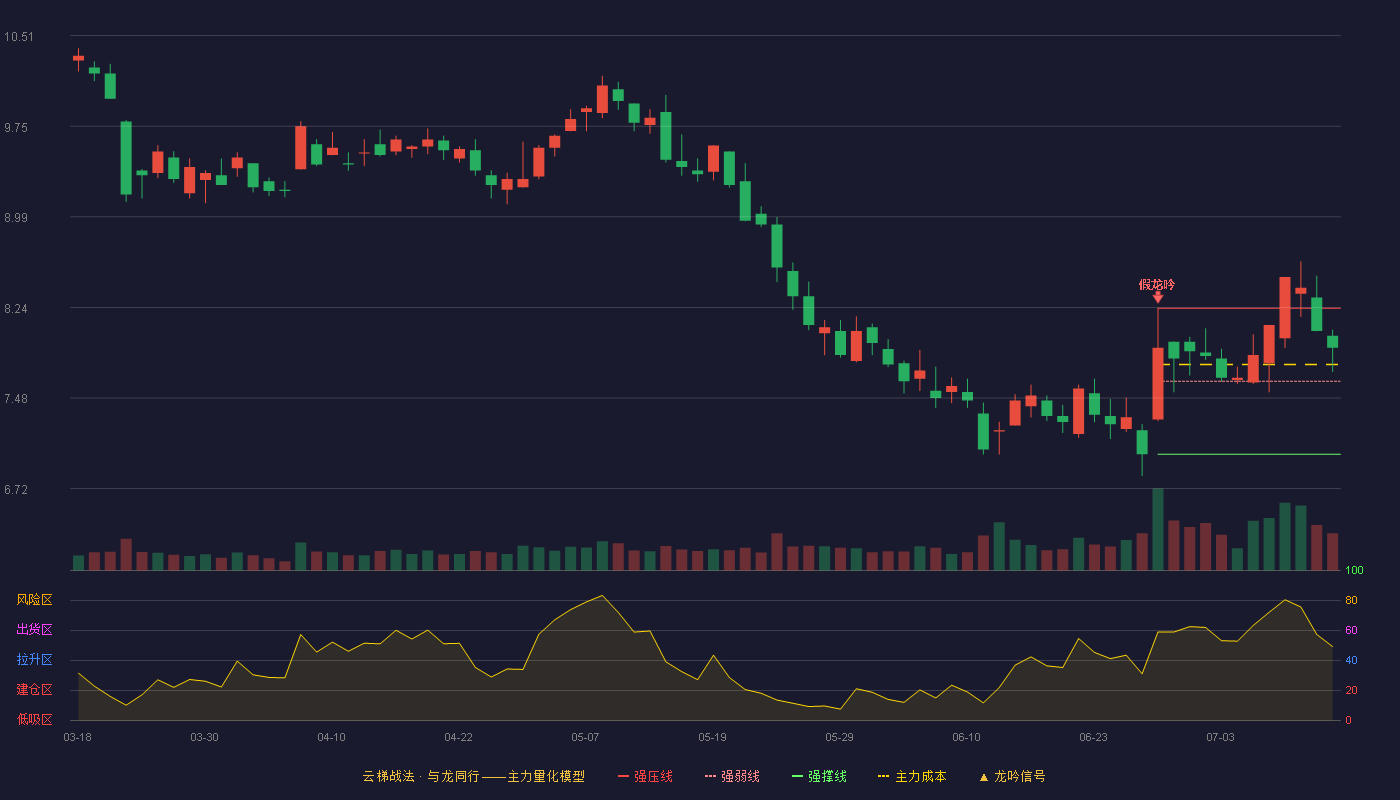Click the 100 indicator scale label
The width and height of the screenshot is (1400, 800).
pyautogui.click(x=1354, y=571)
